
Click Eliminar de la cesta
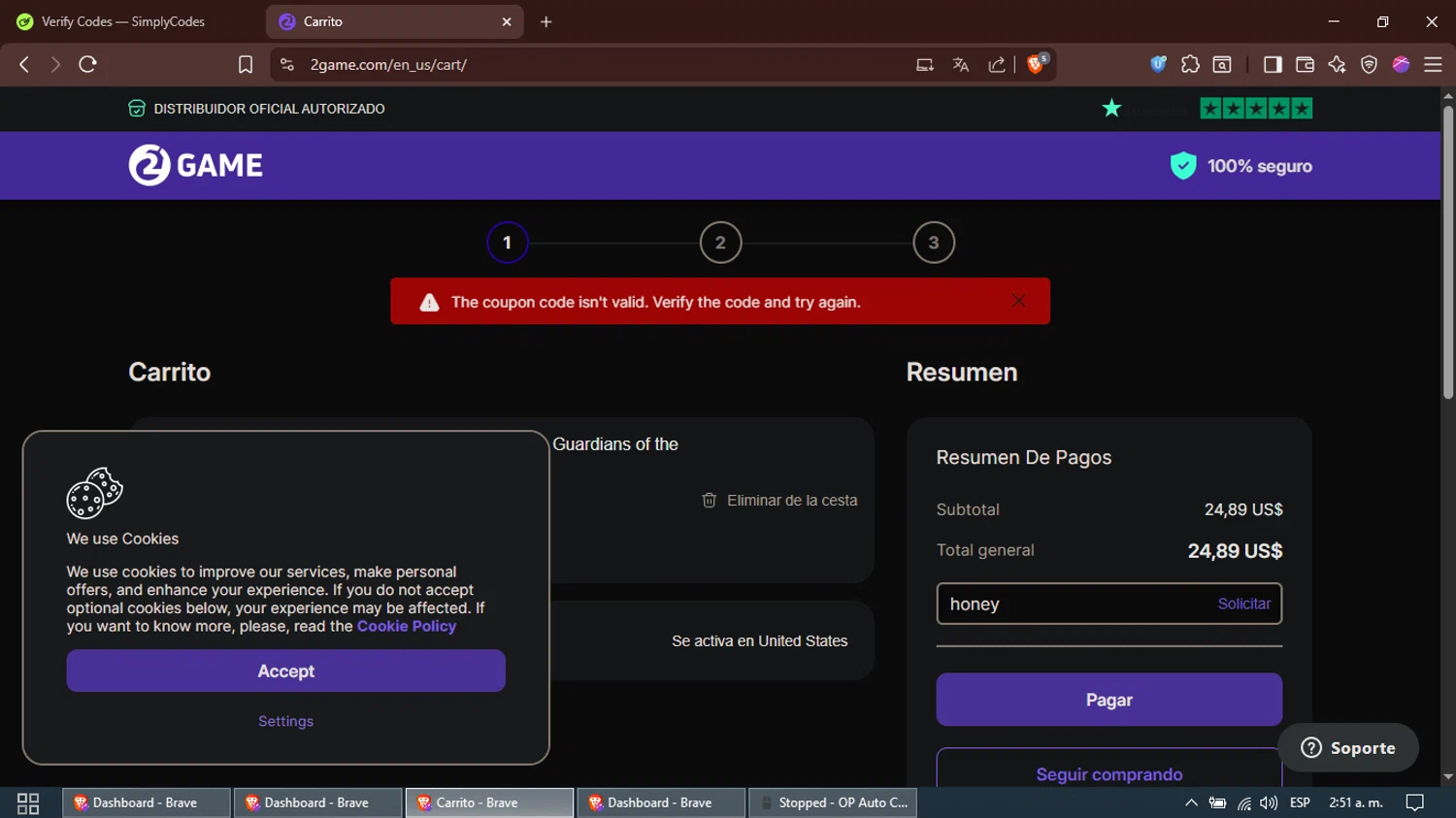792,500
